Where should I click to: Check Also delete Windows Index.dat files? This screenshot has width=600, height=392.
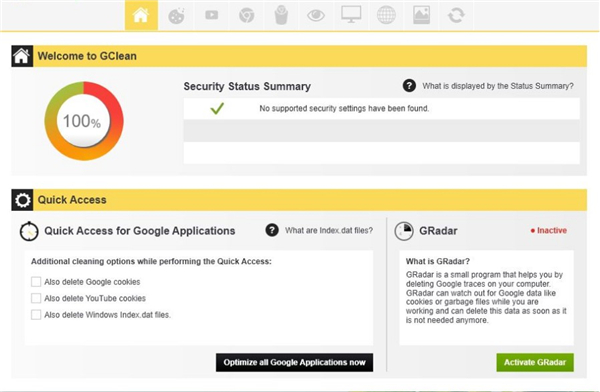pyautogui.click(x=36, y=315)
